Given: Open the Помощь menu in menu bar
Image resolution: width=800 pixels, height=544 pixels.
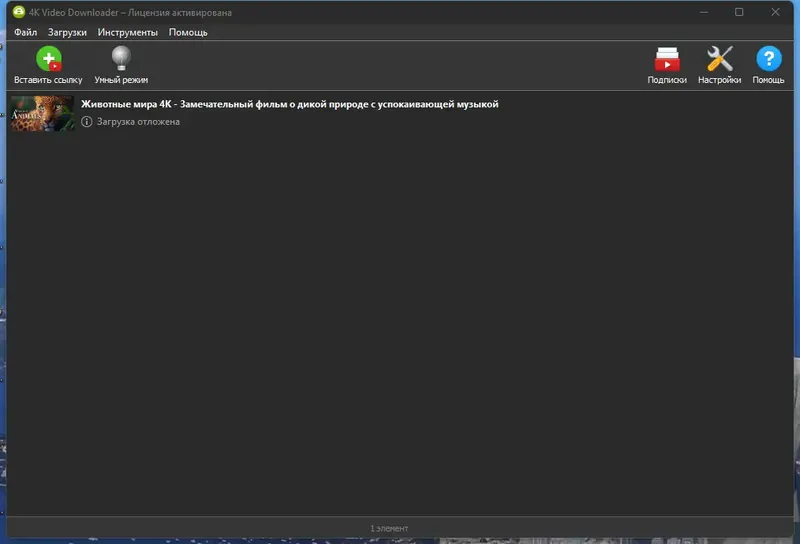Looking at the screenshot, I should pos(188,32).
